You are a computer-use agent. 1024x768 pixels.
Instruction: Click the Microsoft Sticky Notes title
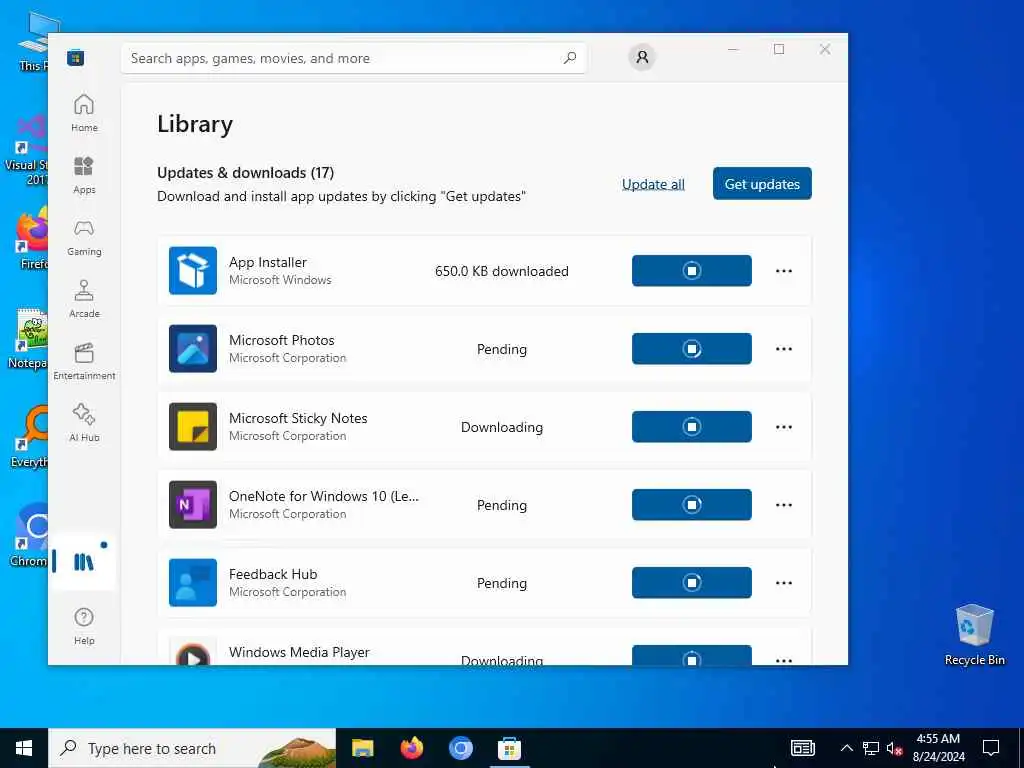coord(298,418)
